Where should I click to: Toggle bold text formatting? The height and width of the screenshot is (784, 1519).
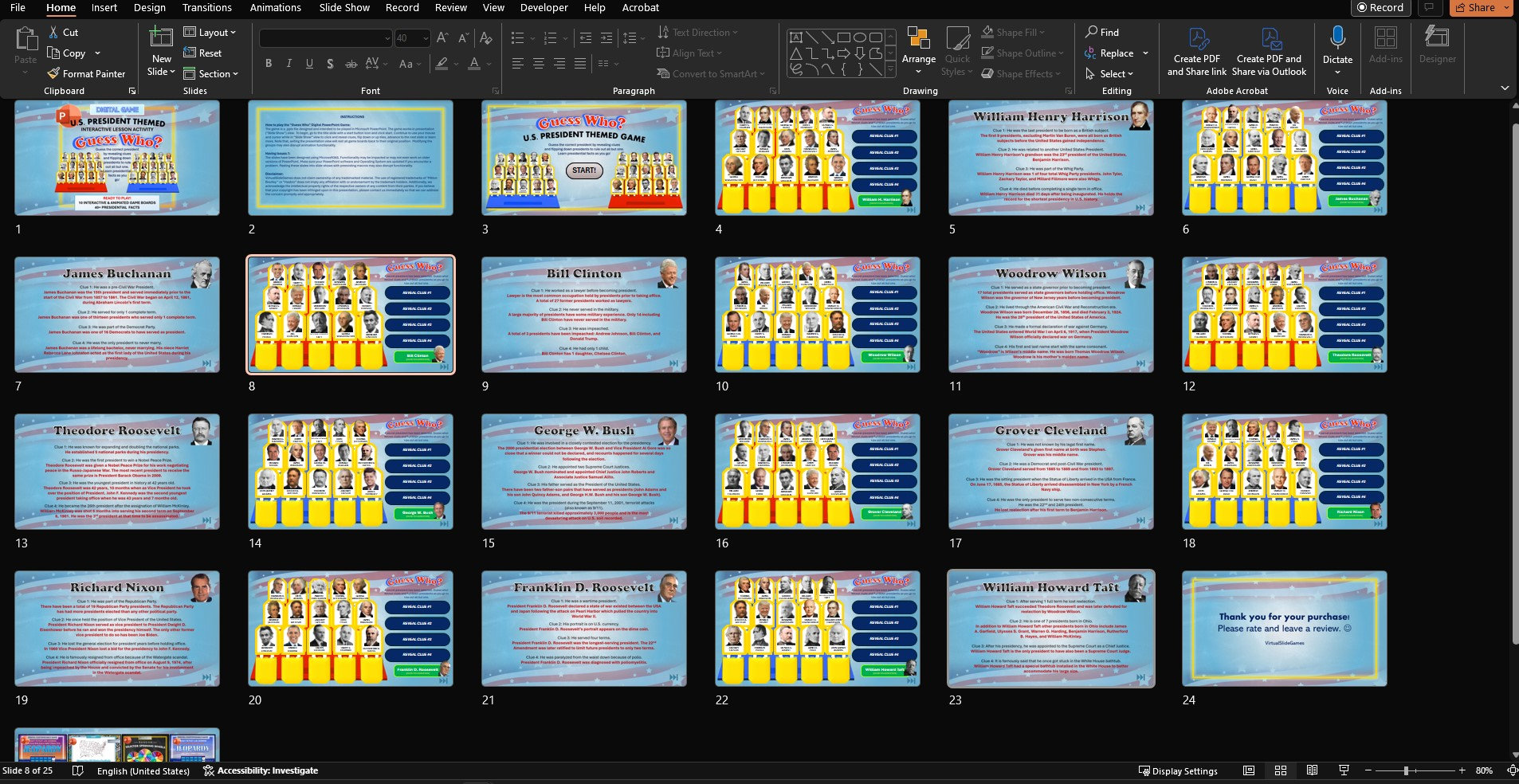click(x=269, y=64)
